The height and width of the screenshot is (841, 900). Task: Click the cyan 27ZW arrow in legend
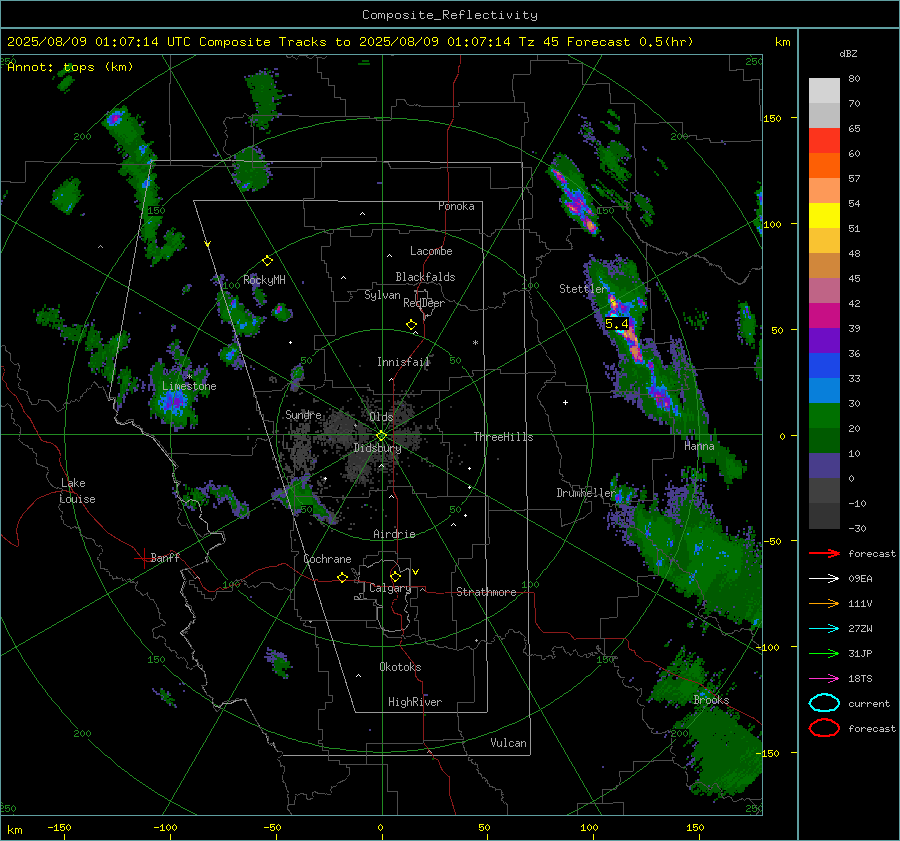(x=824, y=629)
